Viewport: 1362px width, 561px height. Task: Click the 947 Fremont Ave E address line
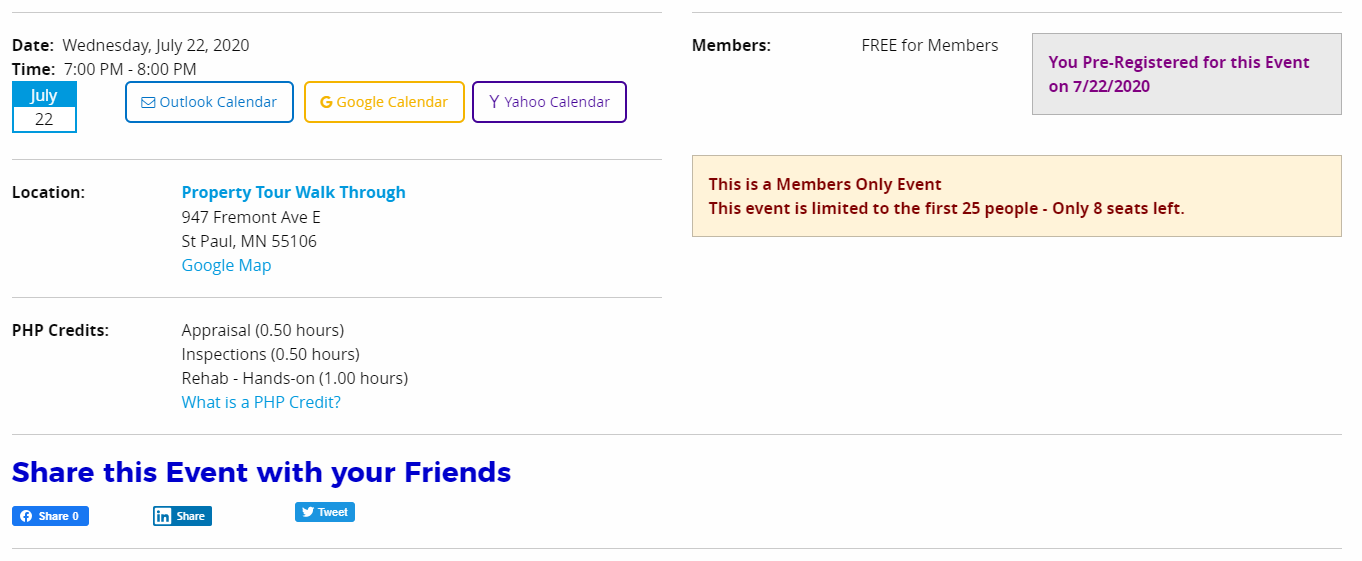tap(251, 217)
